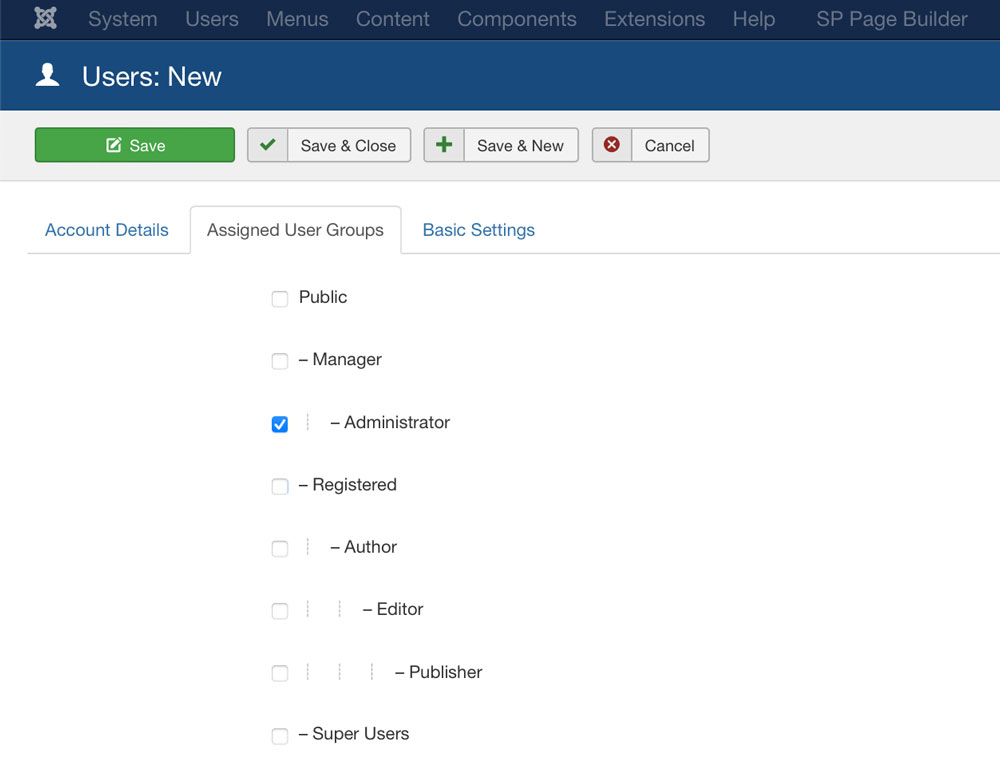Screen dimensions: 1000x775
Task: Click the user icon beside 'Users: New'
Action: (47, 74)
